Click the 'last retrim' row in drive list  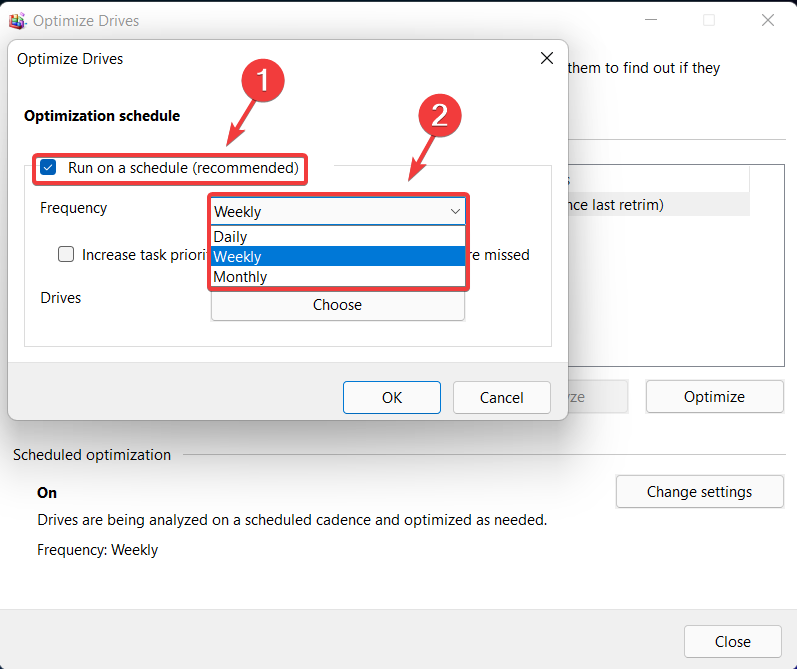(659, 204)
